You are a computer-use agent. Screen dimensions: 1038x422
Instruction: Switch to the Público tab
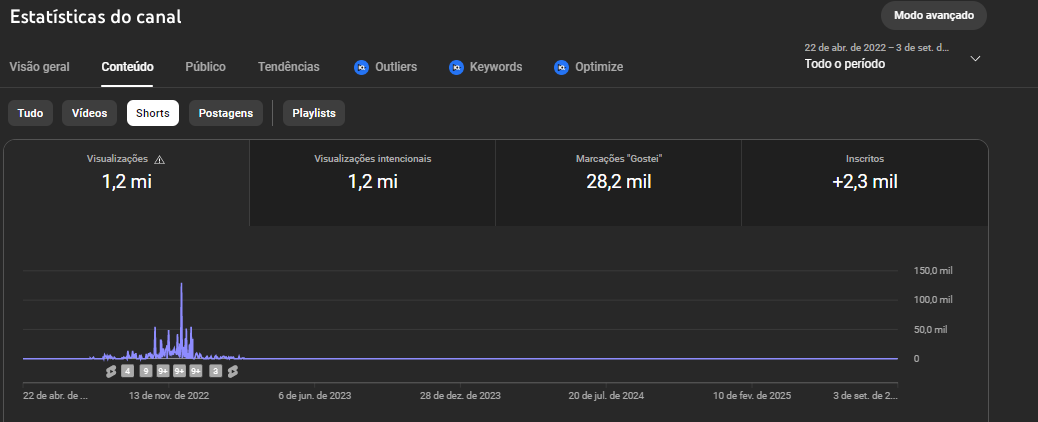click(205, 67)
